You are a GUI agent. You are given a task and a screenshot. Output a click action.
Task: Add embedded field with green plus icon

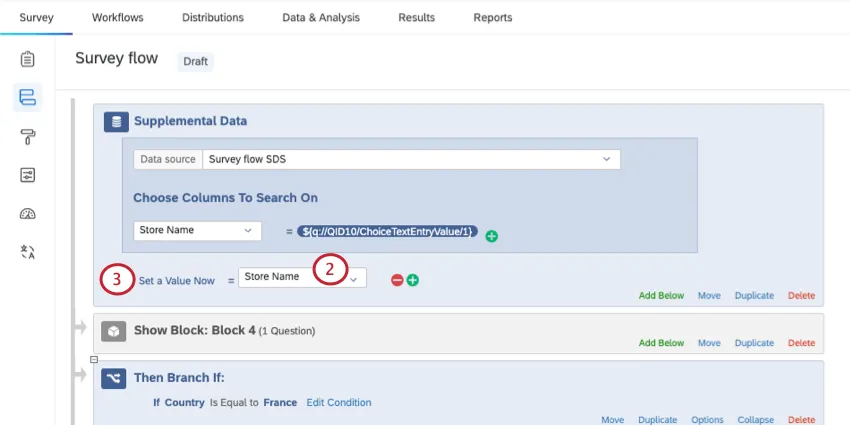point(412,280)
